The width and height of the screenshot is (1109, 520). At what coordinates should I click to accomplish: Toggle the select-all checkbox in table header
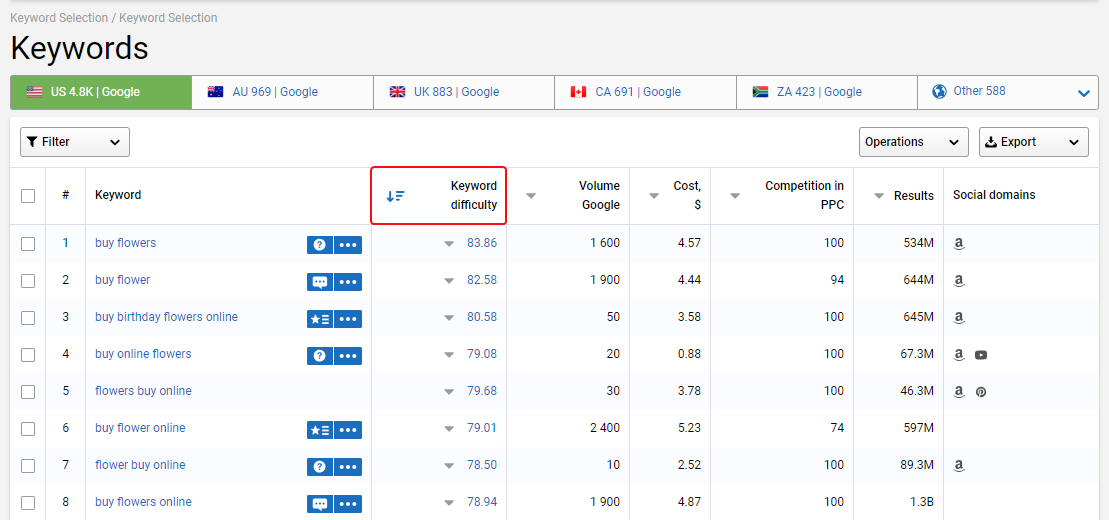[x=28, y=196]
